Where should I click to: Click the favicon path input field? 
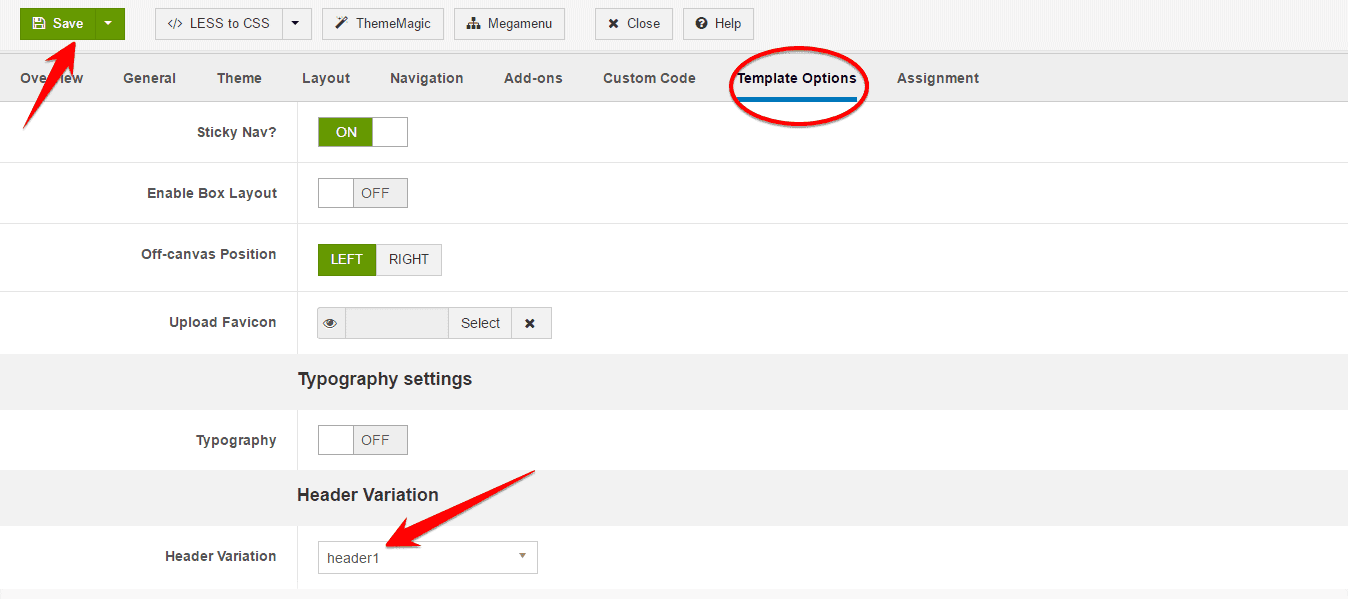click(x=397, y=323)
